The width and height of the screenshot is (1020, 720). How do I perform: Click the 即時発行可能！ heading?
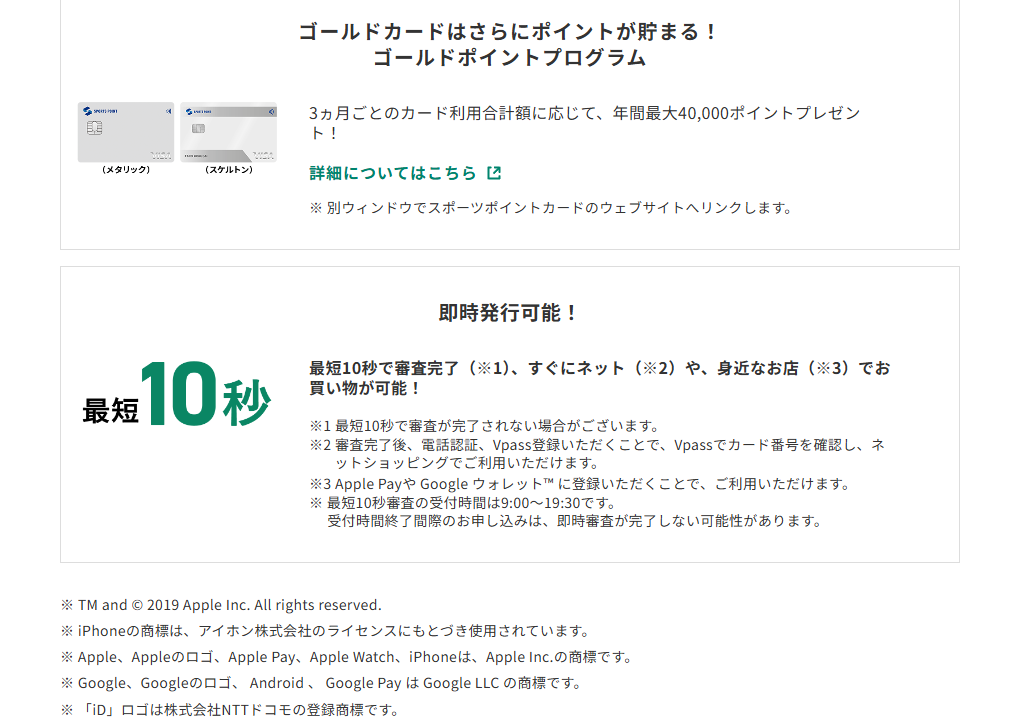point(509,313)
